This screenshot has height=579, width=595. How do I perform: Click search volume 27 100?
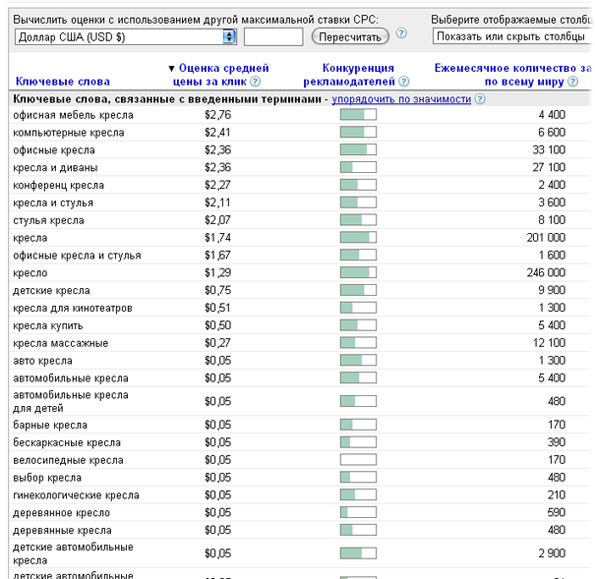point(549,167)
